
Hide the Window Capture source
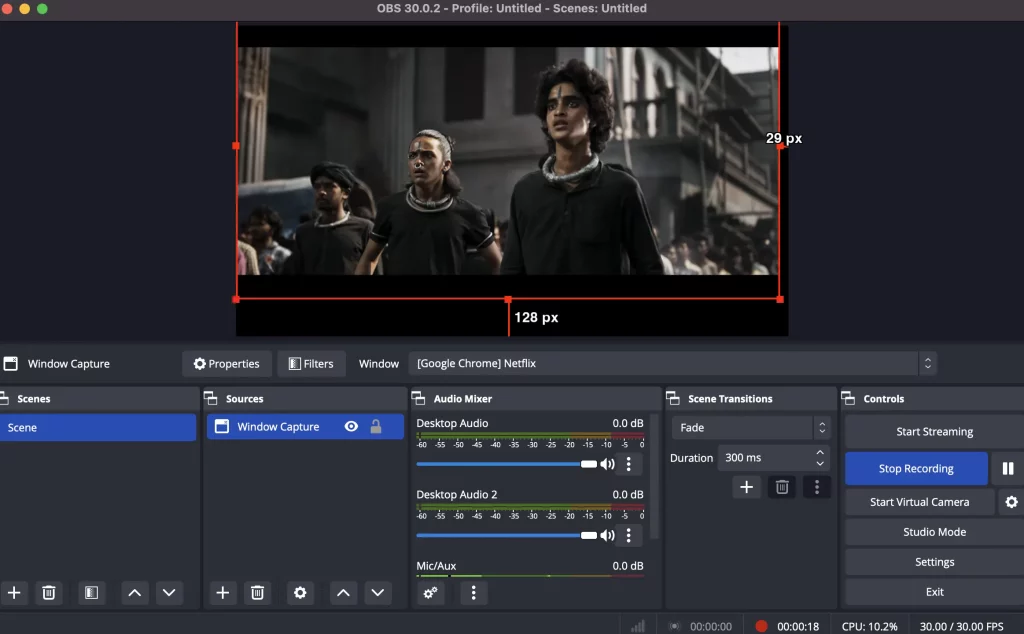point(351,427)
